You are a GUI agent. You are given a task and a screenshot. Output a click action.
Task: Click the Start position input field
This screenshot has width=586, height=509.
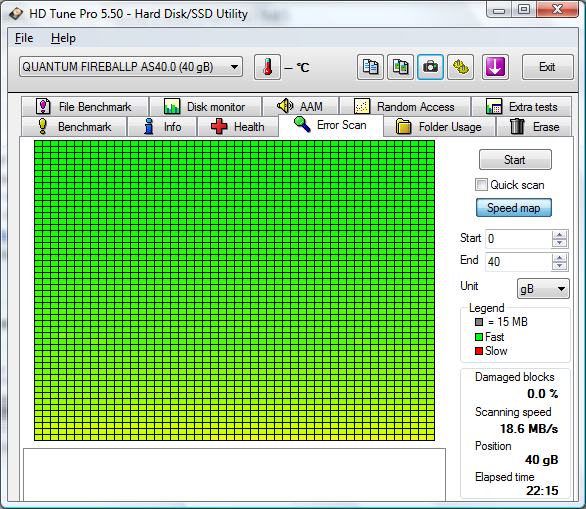[x=519, y=239]
